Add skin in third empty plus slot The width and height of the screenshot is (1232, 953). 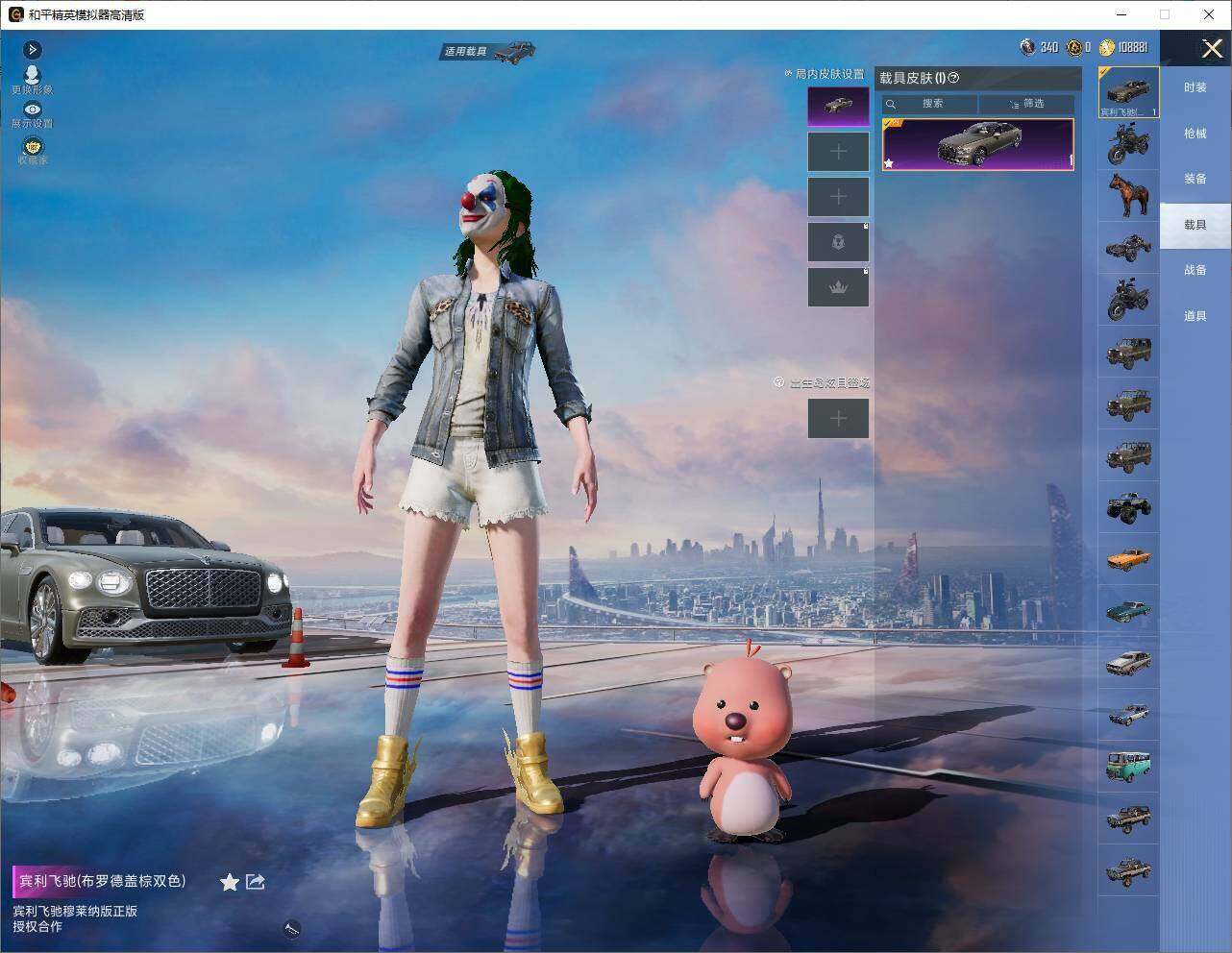click(x=838, y=197)
